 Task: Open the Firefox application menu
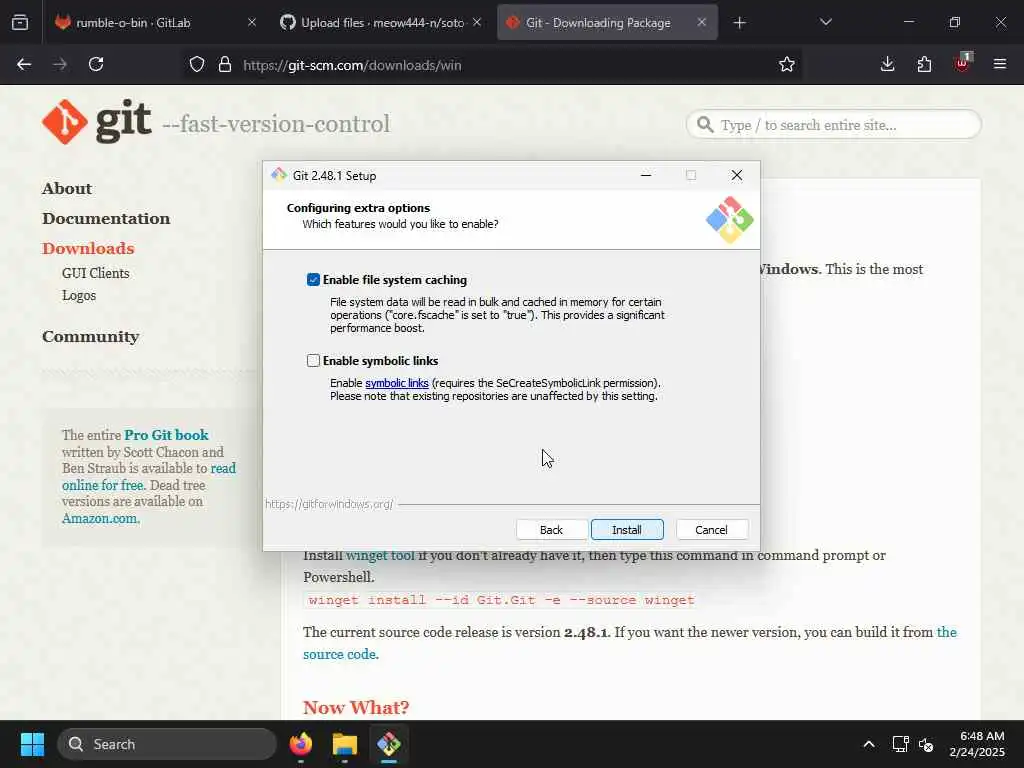(1000, 65)
